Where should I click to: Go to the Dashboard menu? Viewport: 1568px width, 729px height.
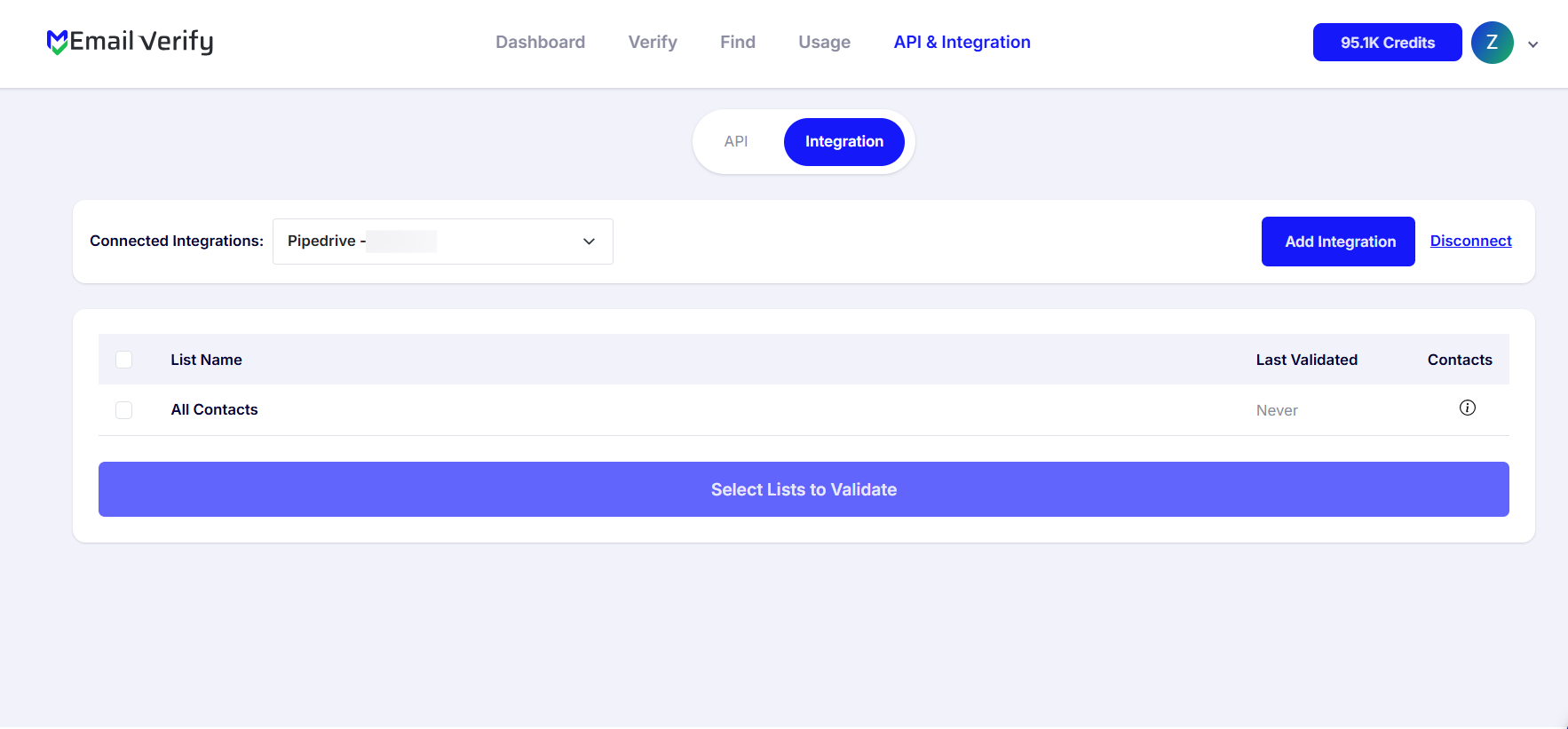(540, 42)
